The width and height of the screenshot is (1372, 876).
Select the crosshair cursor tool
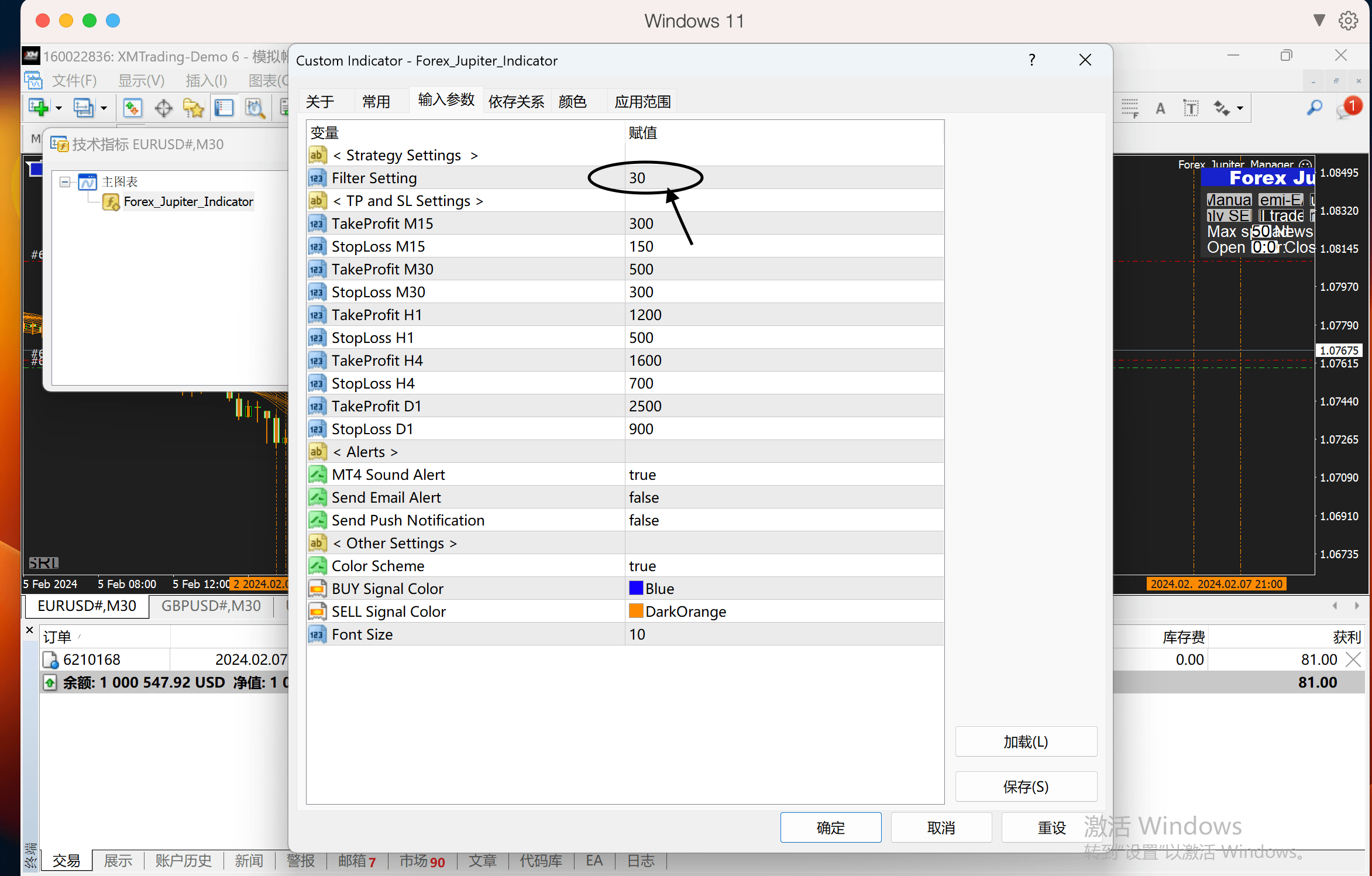(163, 108)
